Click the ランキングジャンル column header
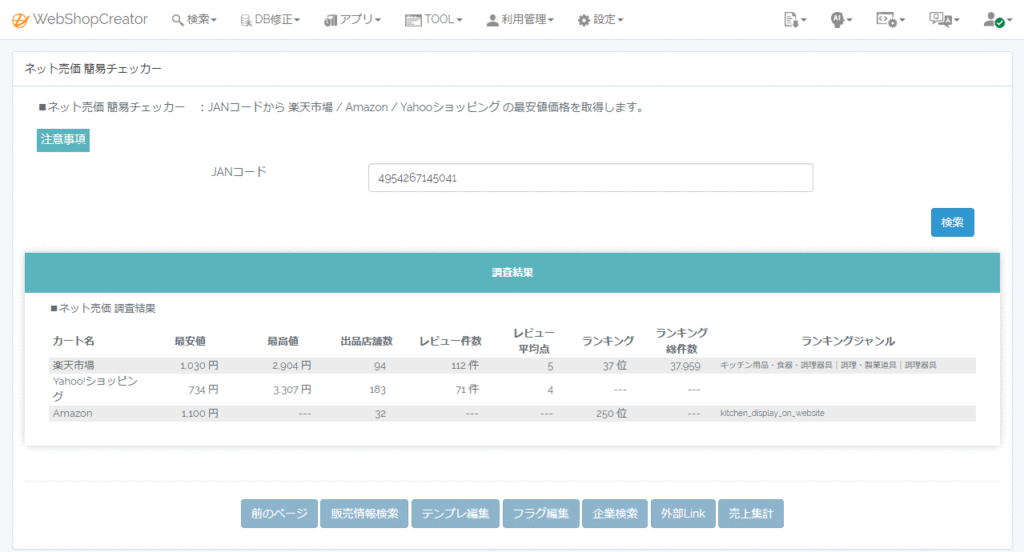The width and height of the screenshot is (1024, 552). coord(848,341)
